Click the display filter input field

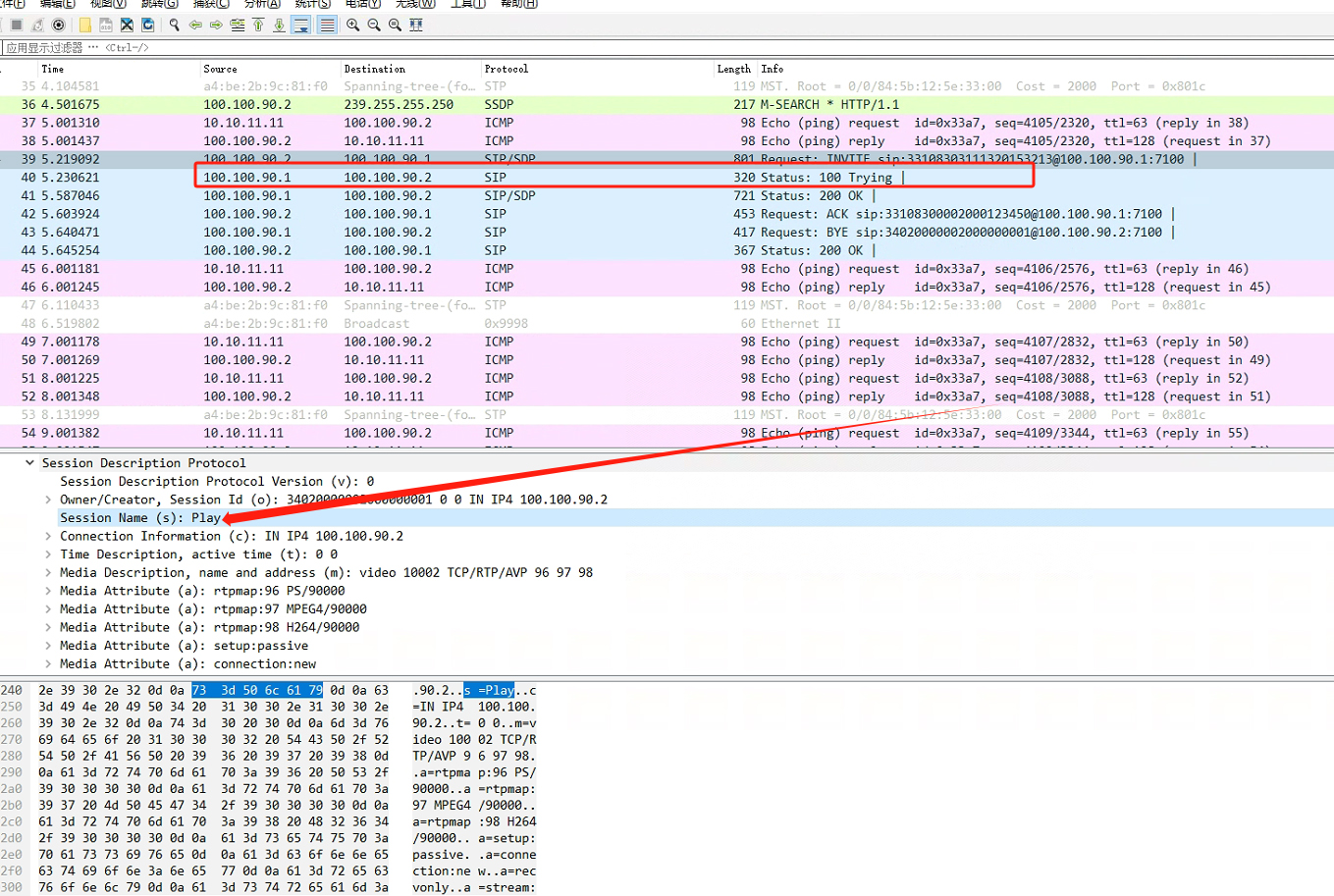click(667, 47)
